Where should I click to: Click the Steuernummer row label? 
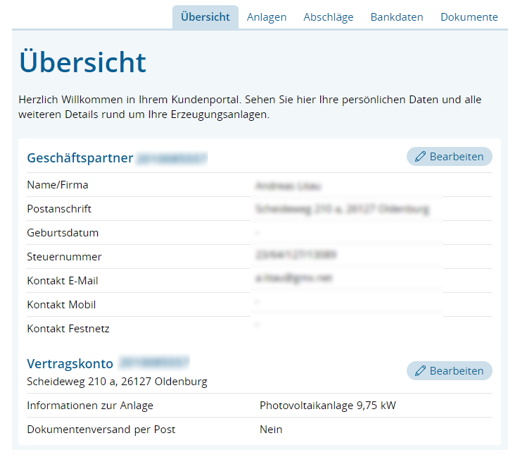click(x=64, y=257)
